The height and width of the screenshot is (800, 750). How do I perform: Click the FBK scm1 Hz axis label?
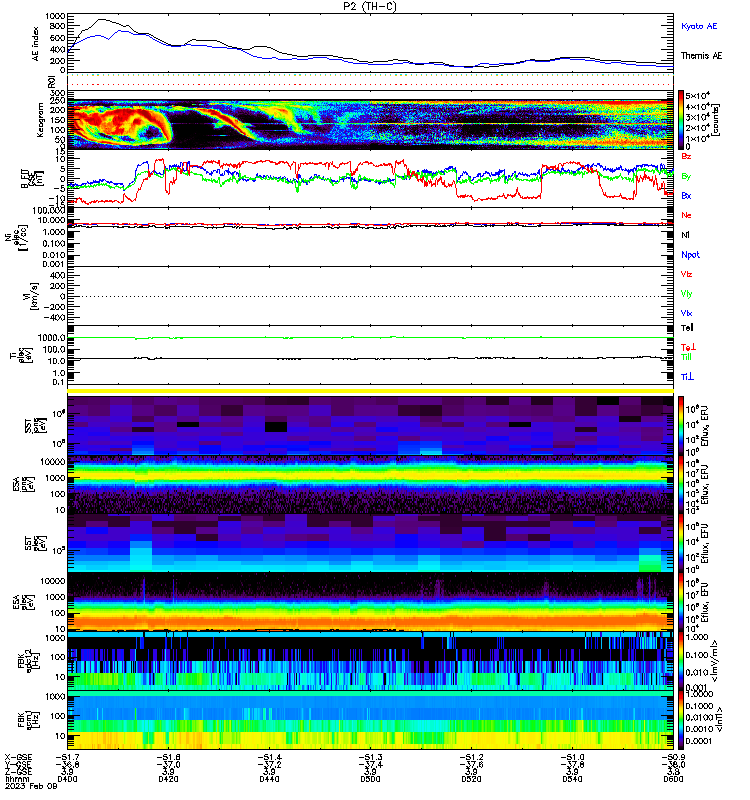(x=28, y=720)
